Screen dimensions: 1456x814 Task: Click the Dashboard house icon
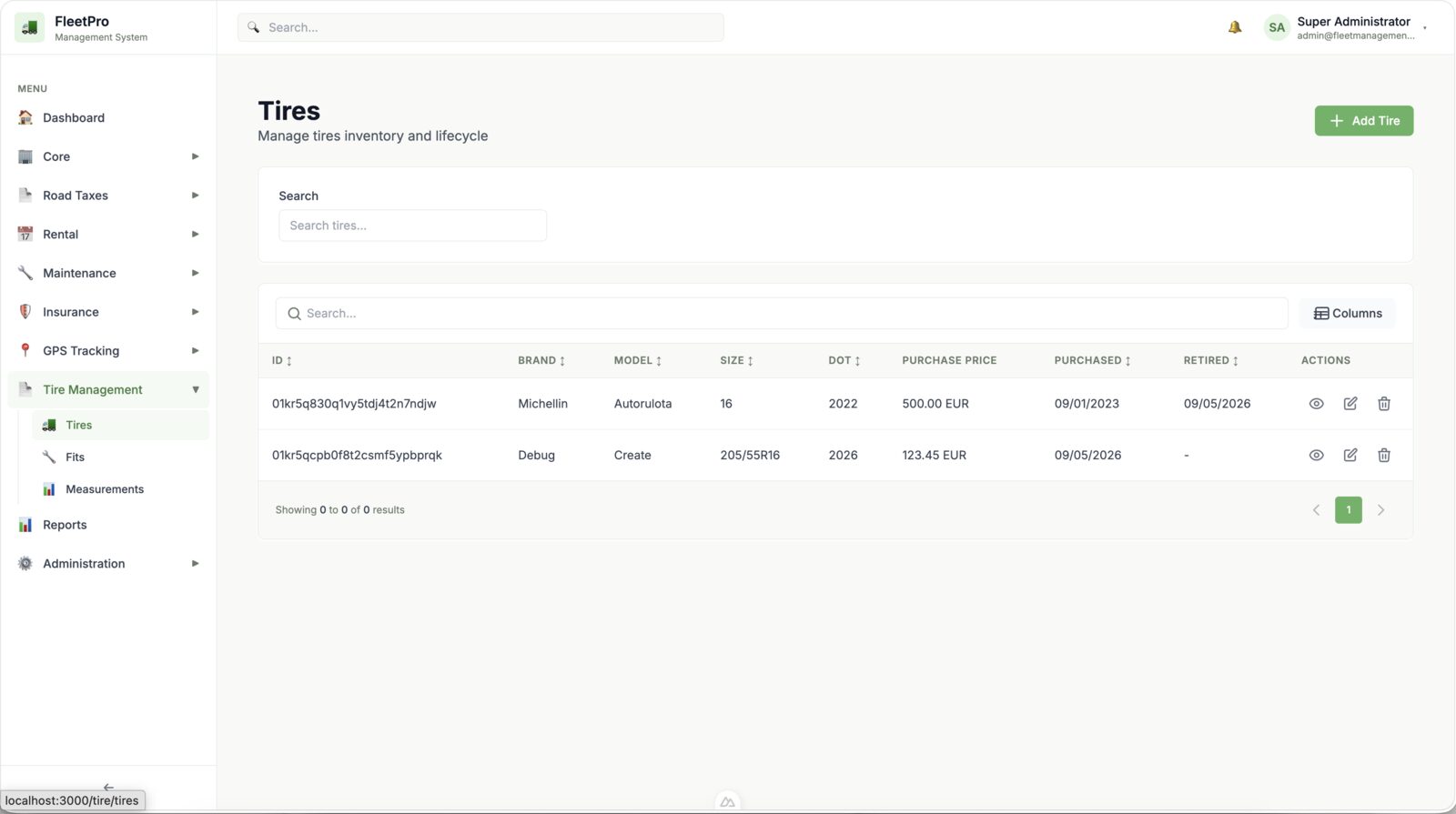tap(25, 117)
